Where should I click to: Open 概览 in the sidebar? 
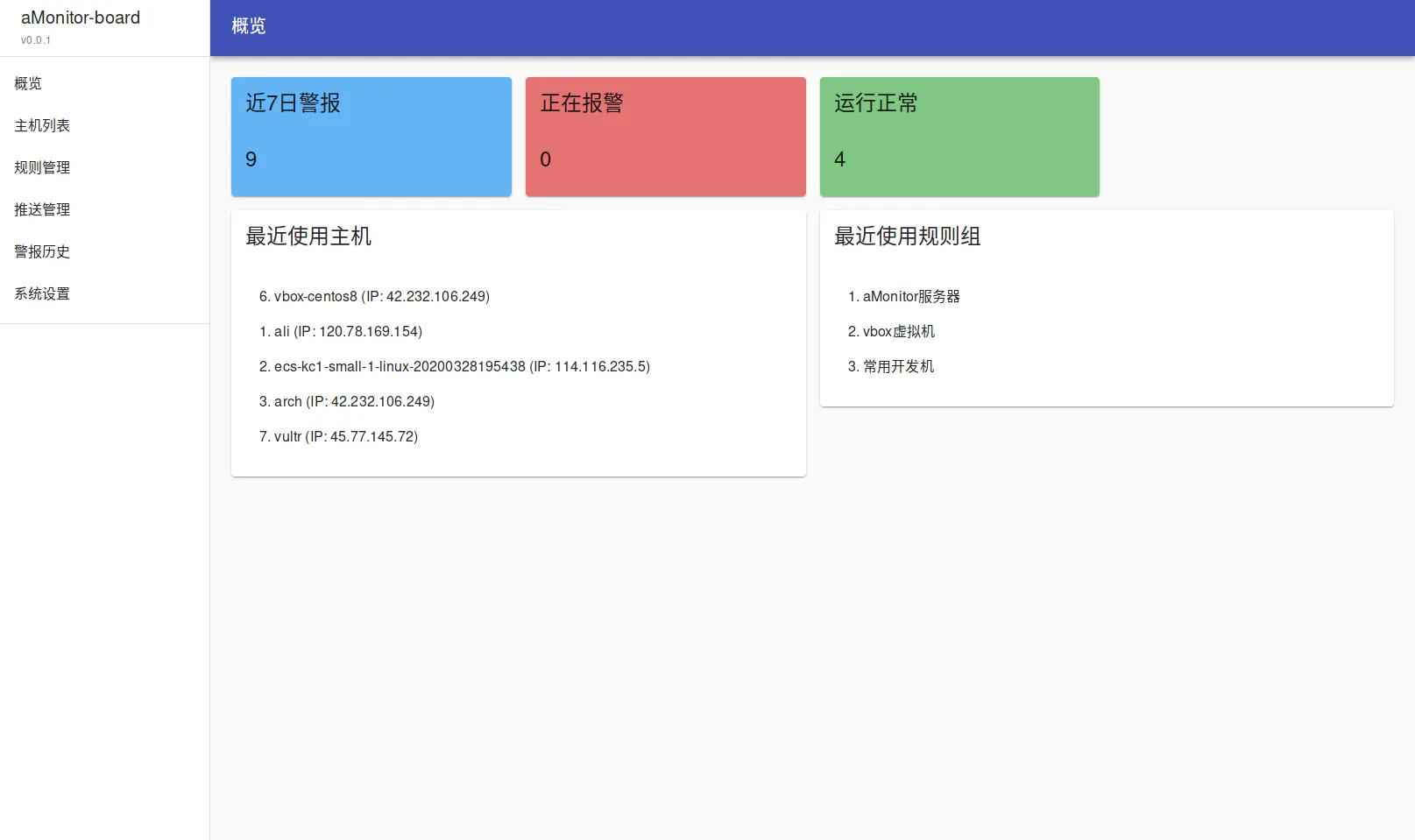[x=28, y=83]
